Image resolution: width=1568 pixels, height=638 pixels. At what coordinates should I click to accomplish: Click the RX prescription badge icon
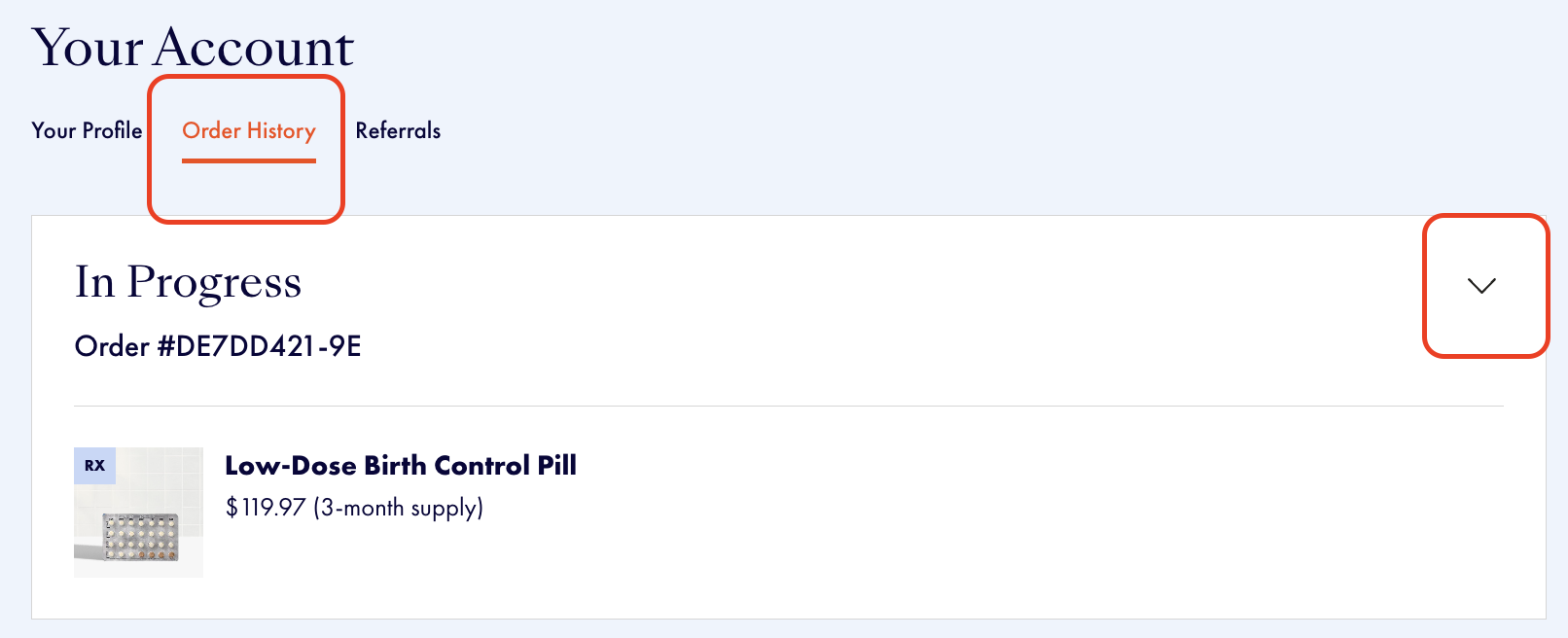[x=93, y=467]
